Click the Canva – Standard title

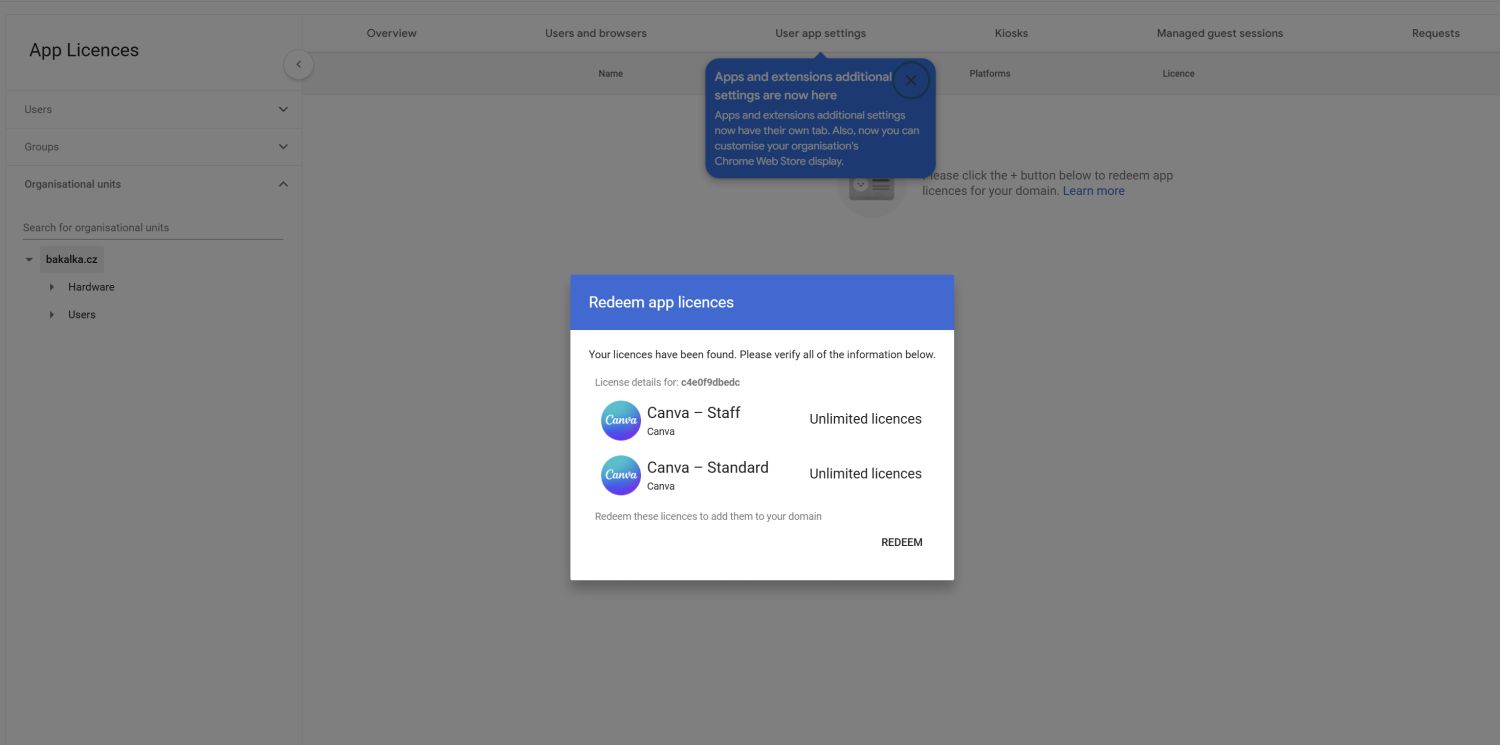pyautogui.click(x=708, y=468)
